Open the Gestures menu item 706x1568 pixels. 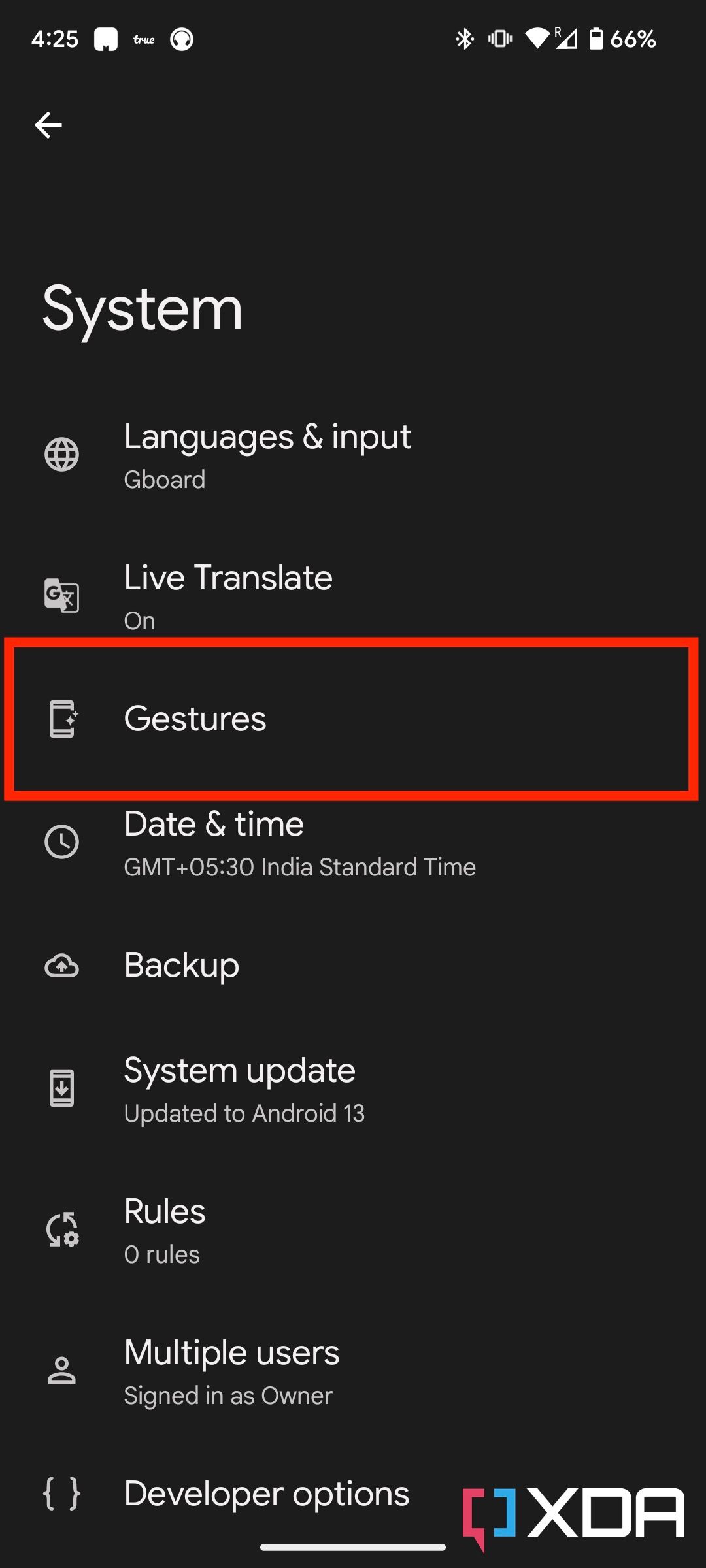point(195,719)
